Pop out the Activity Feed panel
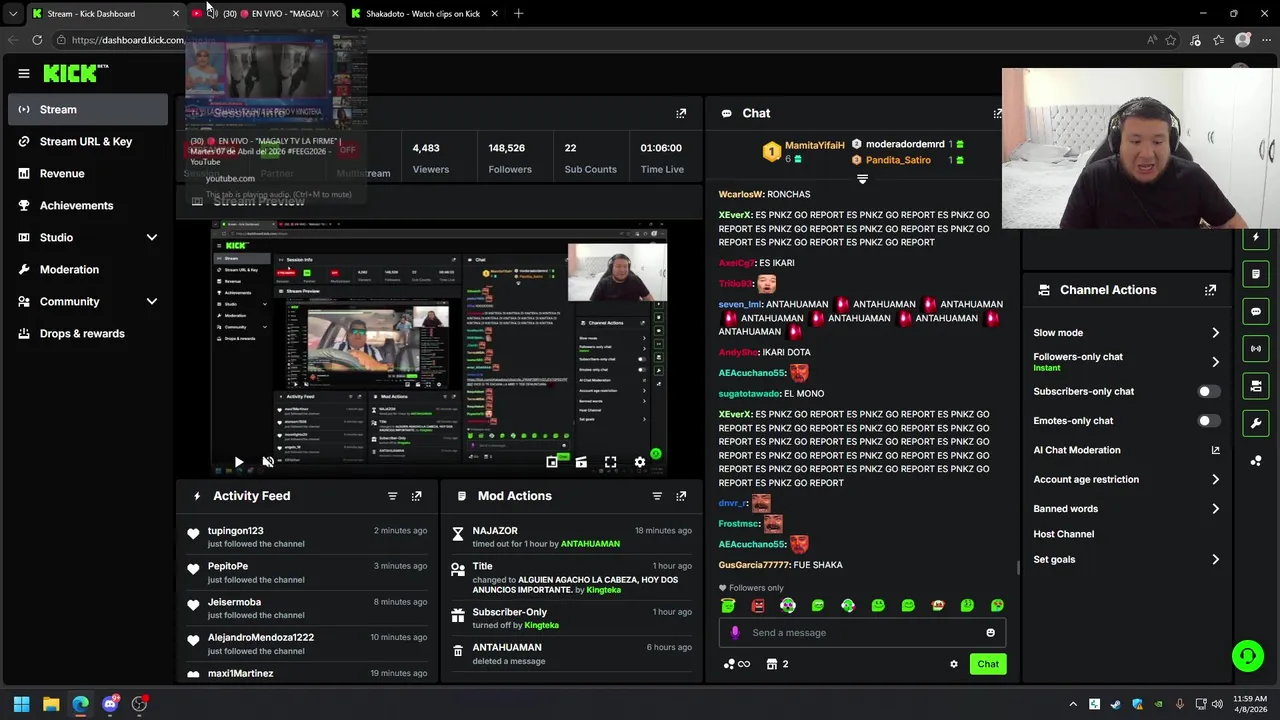Image resolution: width=1280 pixels, height=720 pixels. click(x=417, y=496)
